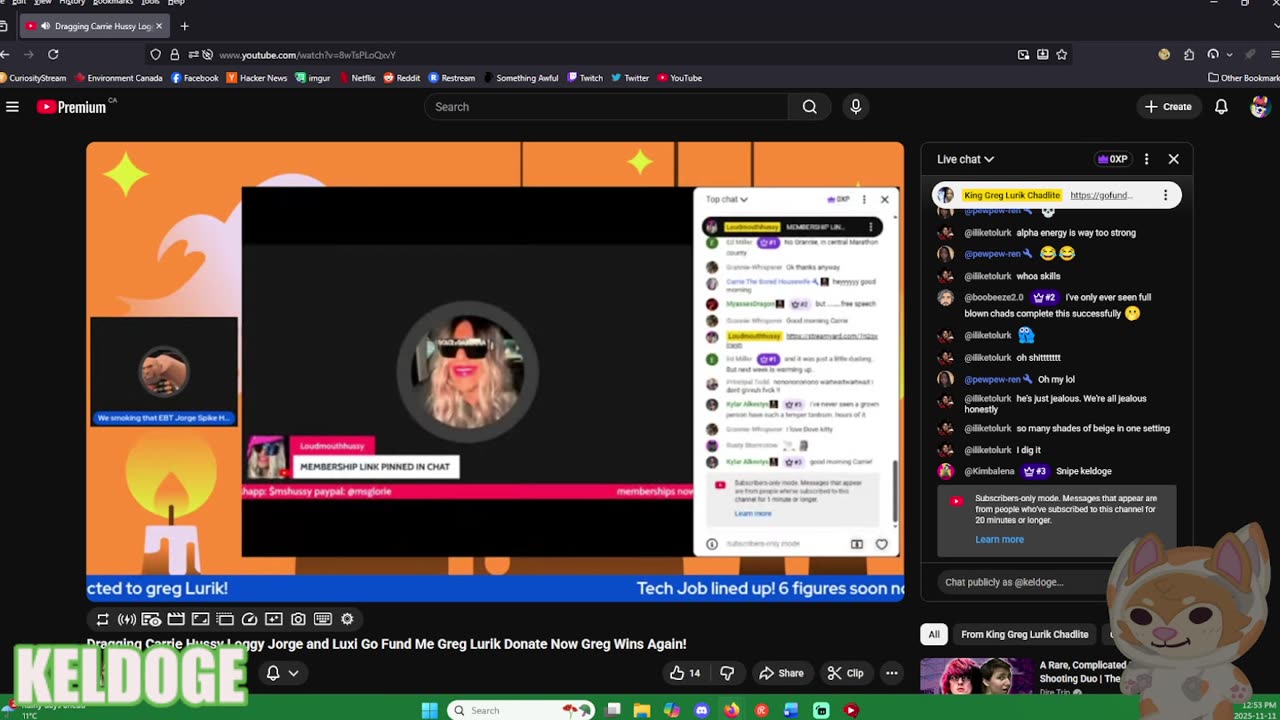1280x720 pixels.
Task: Click the Share button
Action: (781, 673)
